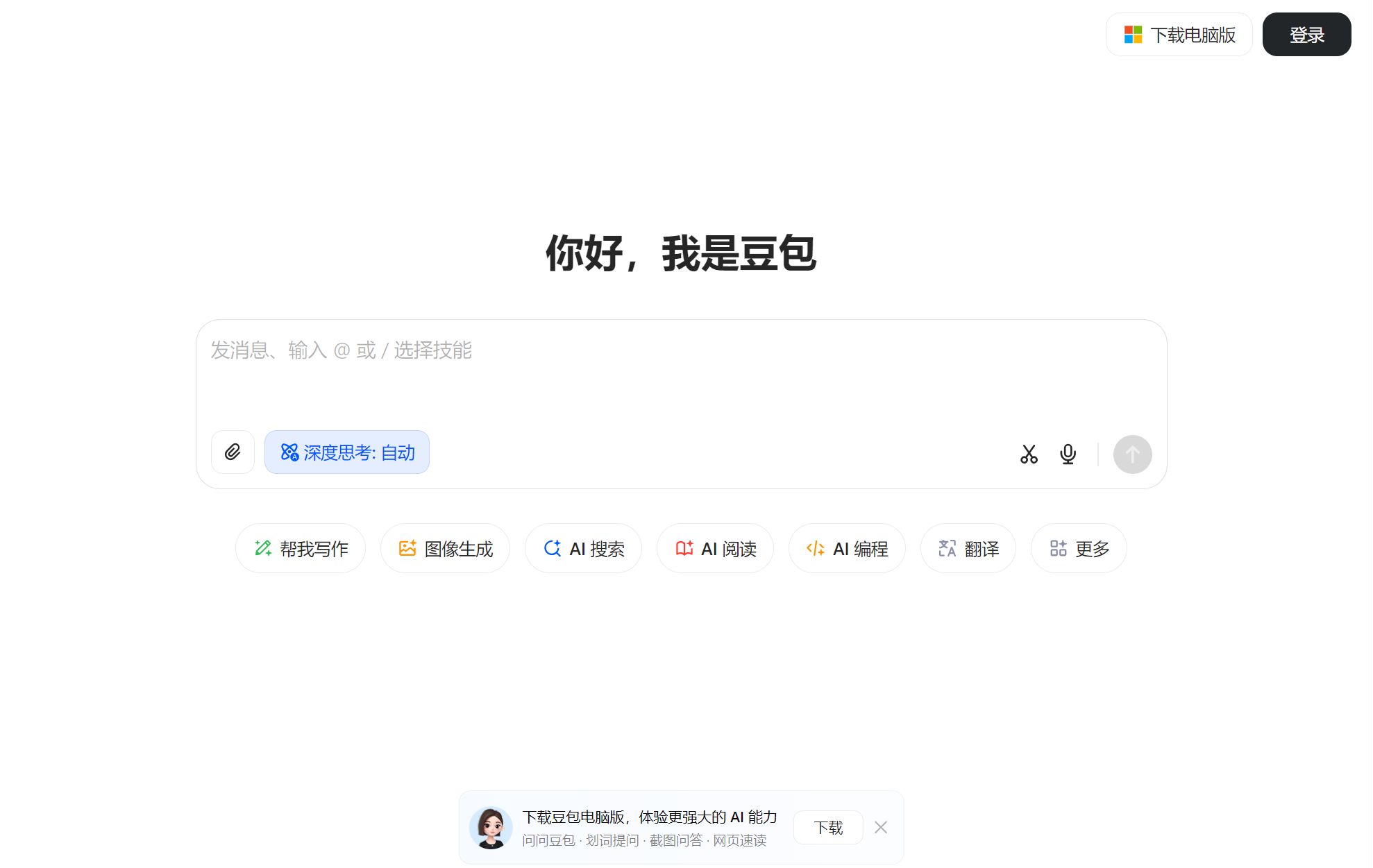Image resolution: width=1373 pixels, height=868 pixels.
Task: Toggle the 深度思考: 自动 deep thinking mode
Action: 347,452
